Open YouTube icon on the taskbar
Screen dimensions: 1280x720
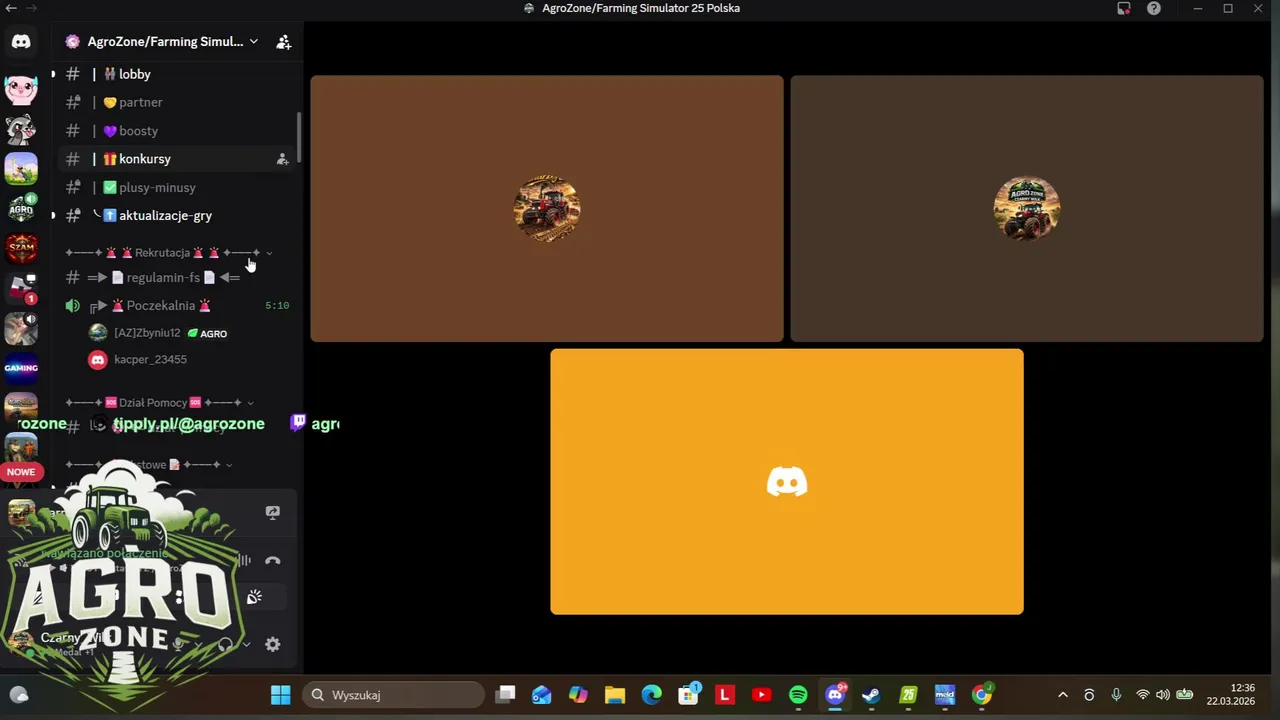pyautogui.click(x=761, y=695)
